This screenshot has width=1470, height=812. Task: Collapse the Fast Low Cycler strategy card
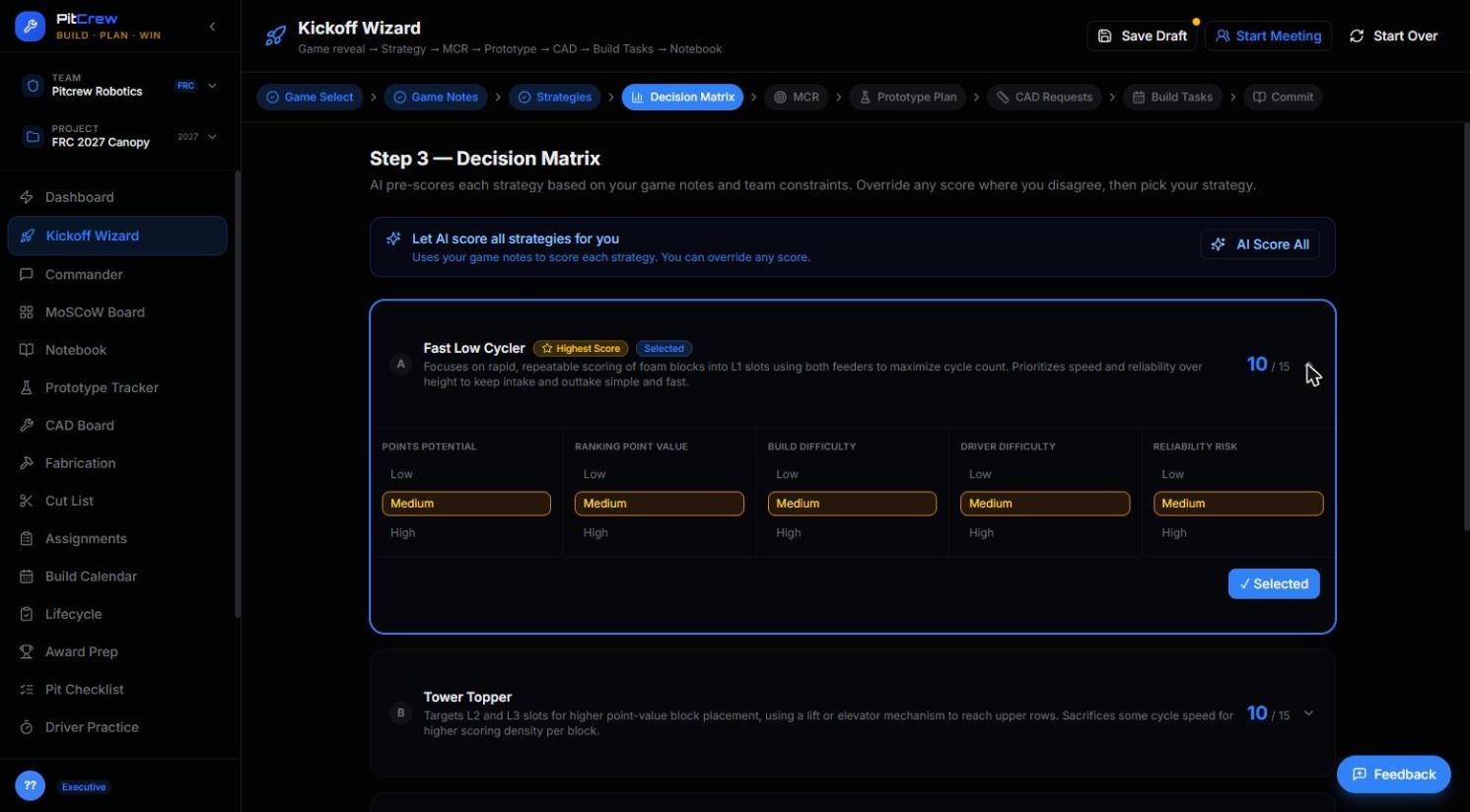(x=1309, y=365)
